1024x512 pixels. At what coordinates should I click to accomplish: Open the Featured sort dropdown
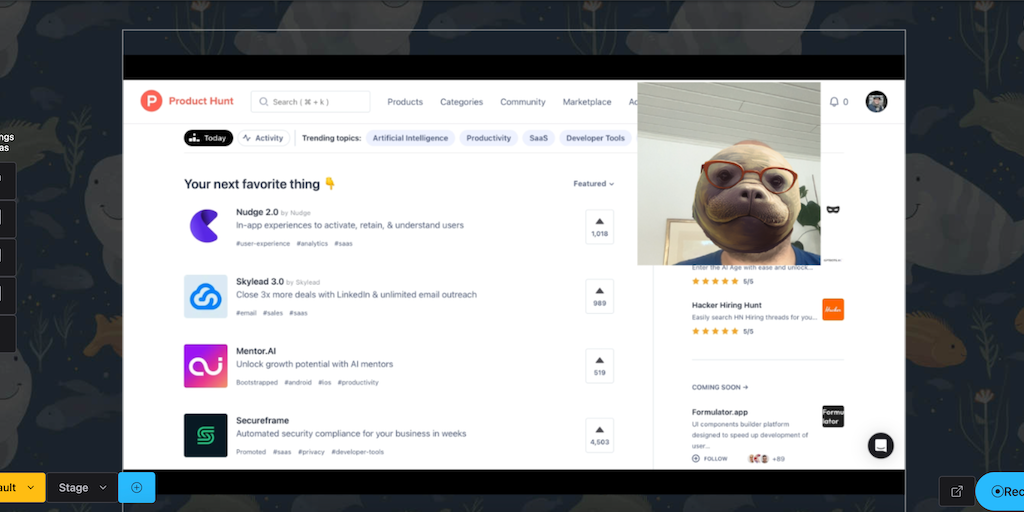[x=594, y=184]
